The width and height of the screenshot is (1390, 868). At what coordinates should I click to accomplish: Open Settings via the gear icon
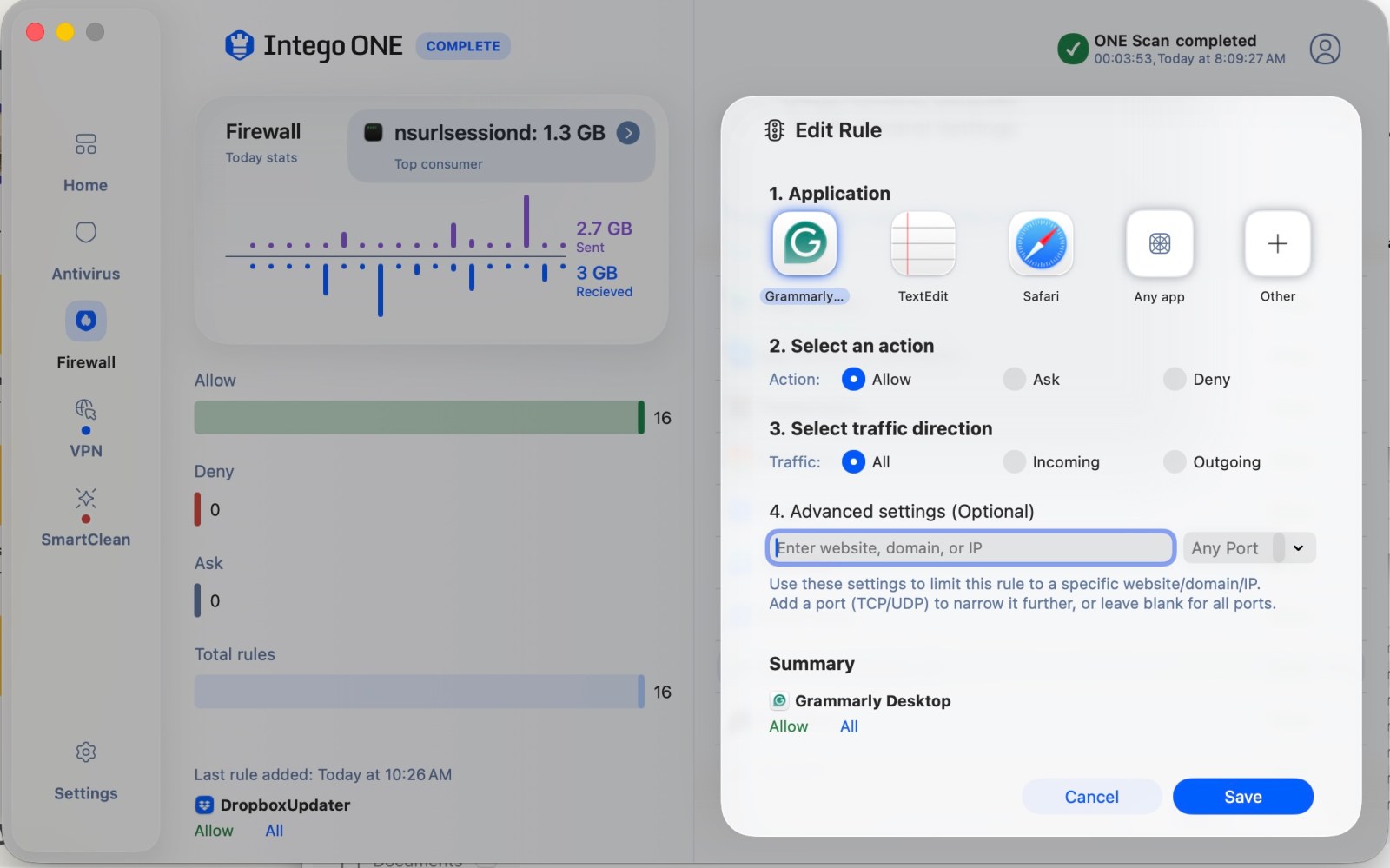(x=85, y=752)
